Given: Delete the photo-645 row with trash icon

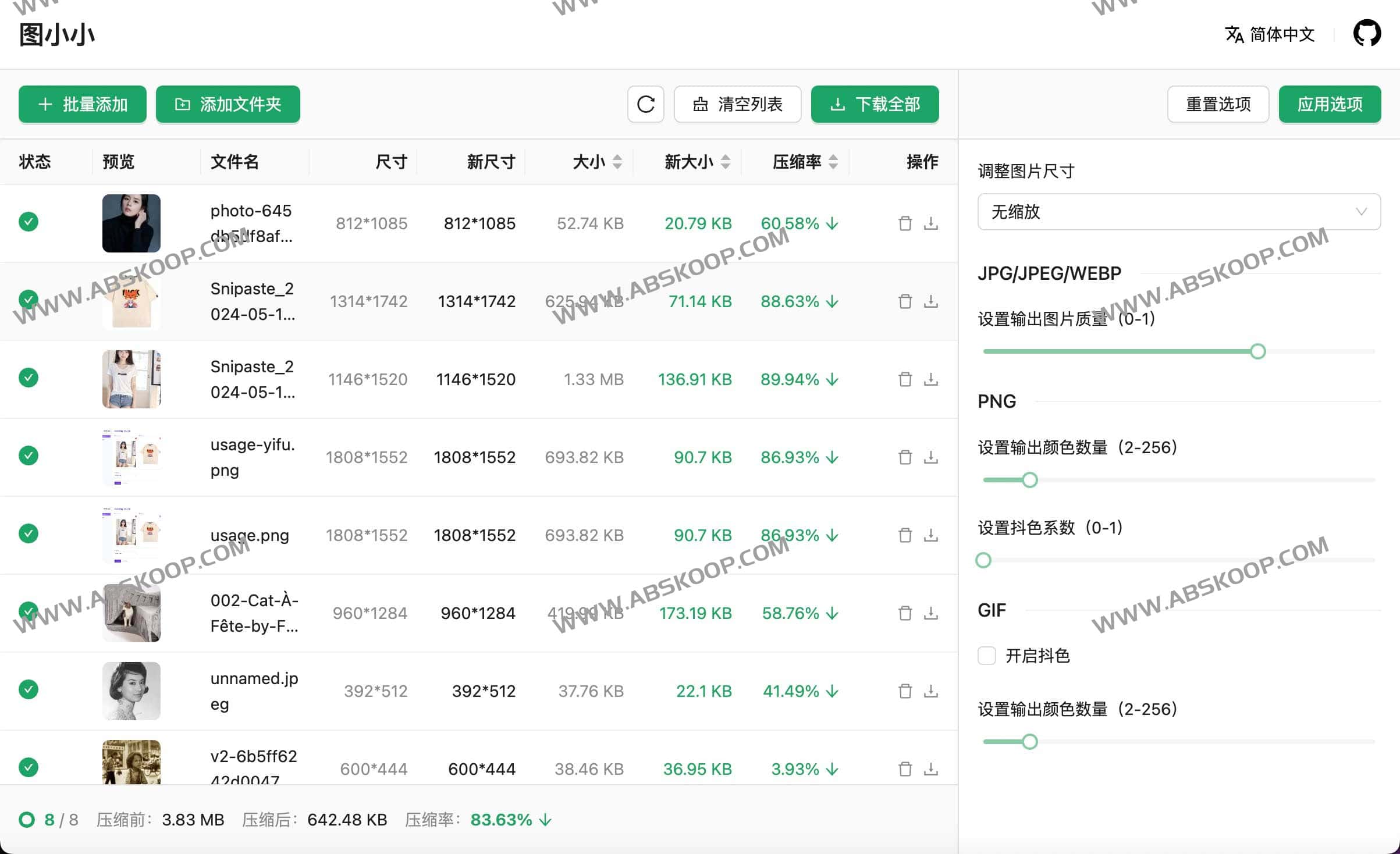Looking at the screenshot, I should (x=905, y=223).
